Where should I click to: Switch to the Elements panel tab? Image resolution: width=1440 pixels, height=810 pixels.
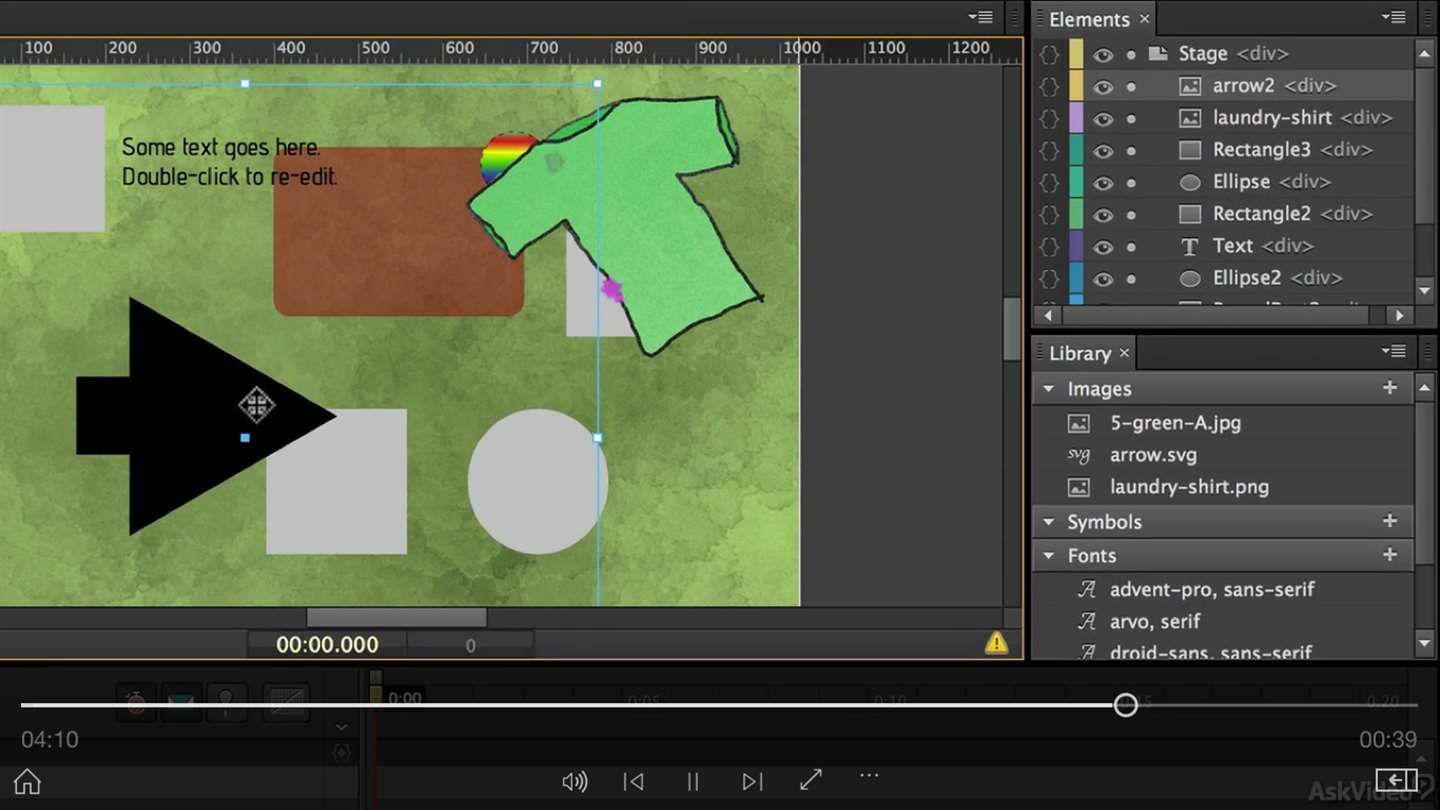(x=1088, y=19)
